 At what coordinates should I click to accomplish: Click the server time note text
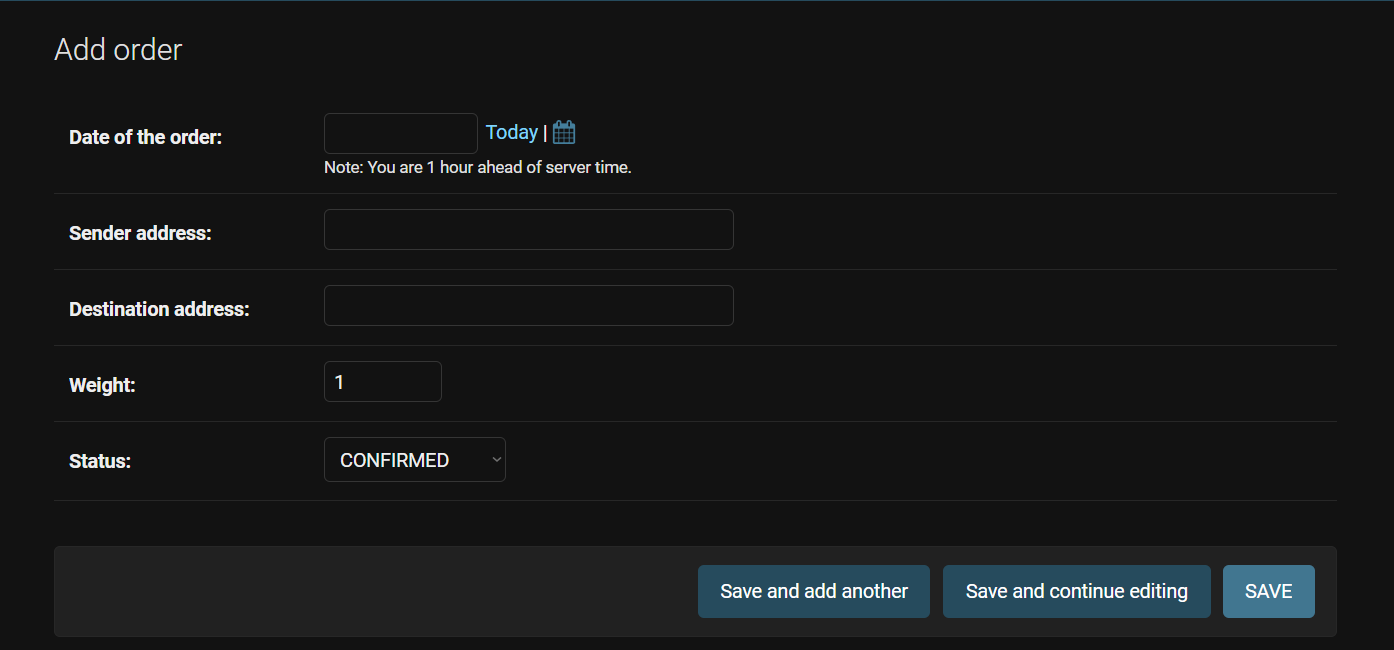tap(477, 168)
